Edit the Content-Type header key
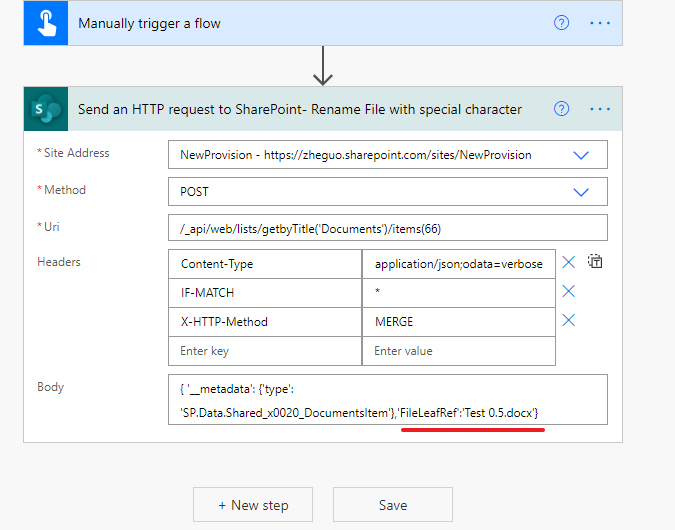675x530 pixels. tap(265, 264)
